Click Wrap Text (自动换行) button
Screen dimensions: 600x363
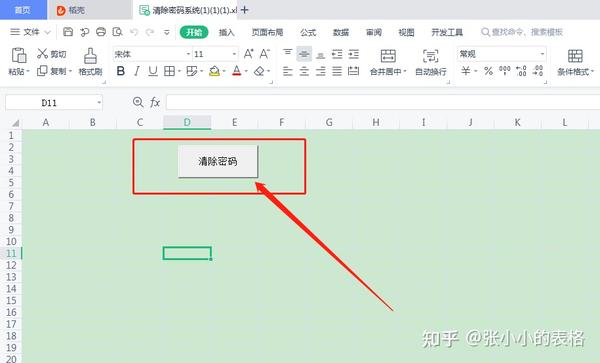point(431,62)
